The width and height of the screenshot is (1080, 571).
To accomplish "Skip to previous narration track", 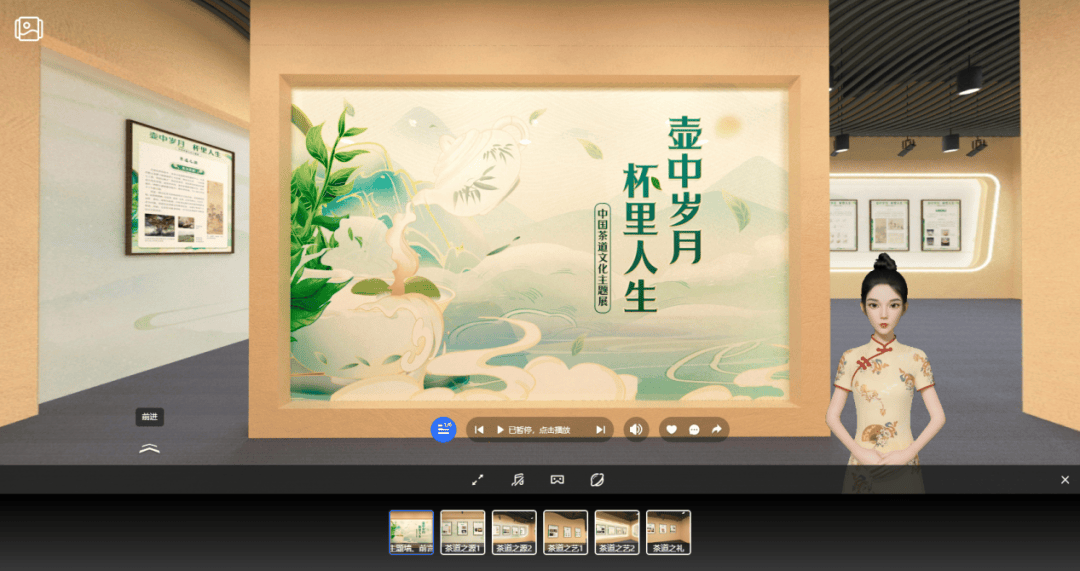I will click(x=479, y=429).
